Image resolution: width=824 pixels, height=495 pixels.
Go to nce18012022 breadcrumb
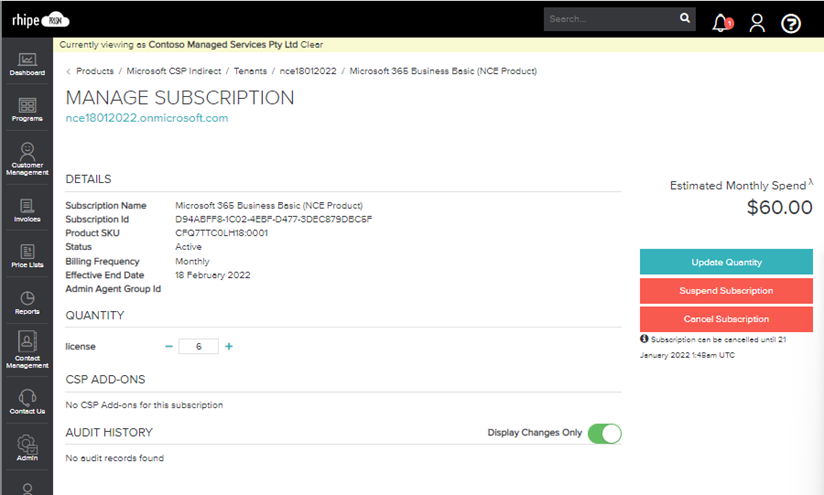coord(308,71)
